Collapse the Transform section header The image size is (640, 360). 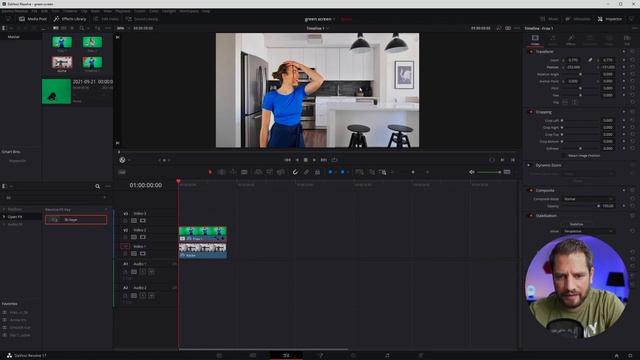pyautogui.click(x=545, y=52)
